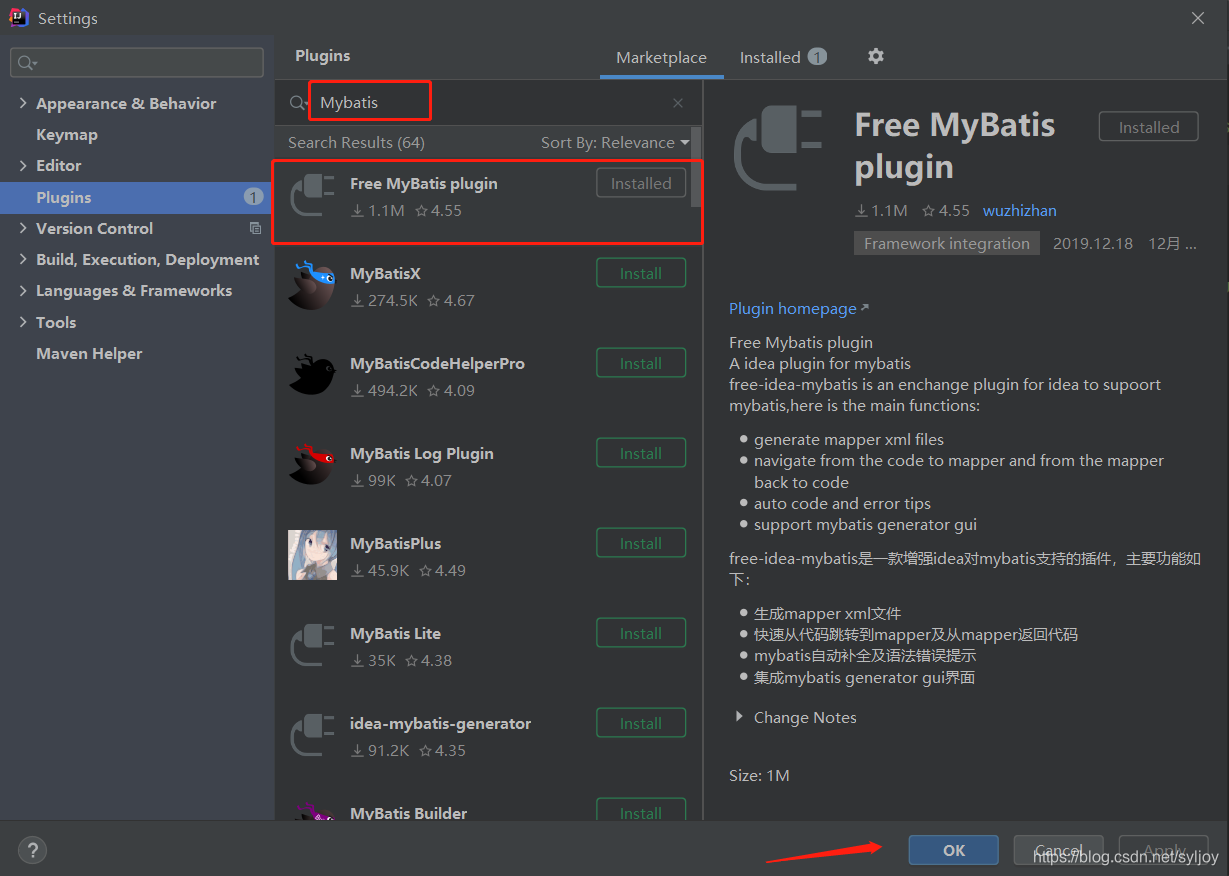Click the Plugins badge count in sidebar
This screenshot has width=1229, height=876.
point(253,197)
